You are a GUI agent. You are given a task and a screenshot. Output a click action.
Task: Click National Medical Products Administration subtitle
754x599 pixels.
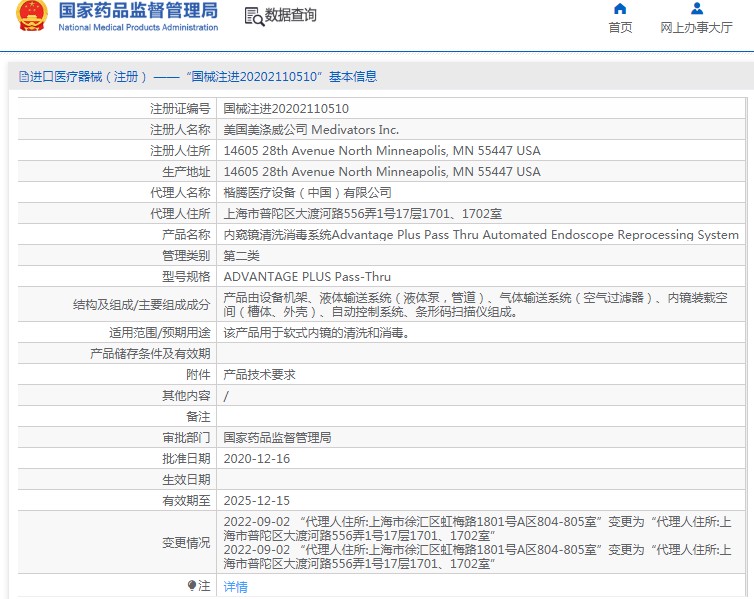tap(138, 27)
